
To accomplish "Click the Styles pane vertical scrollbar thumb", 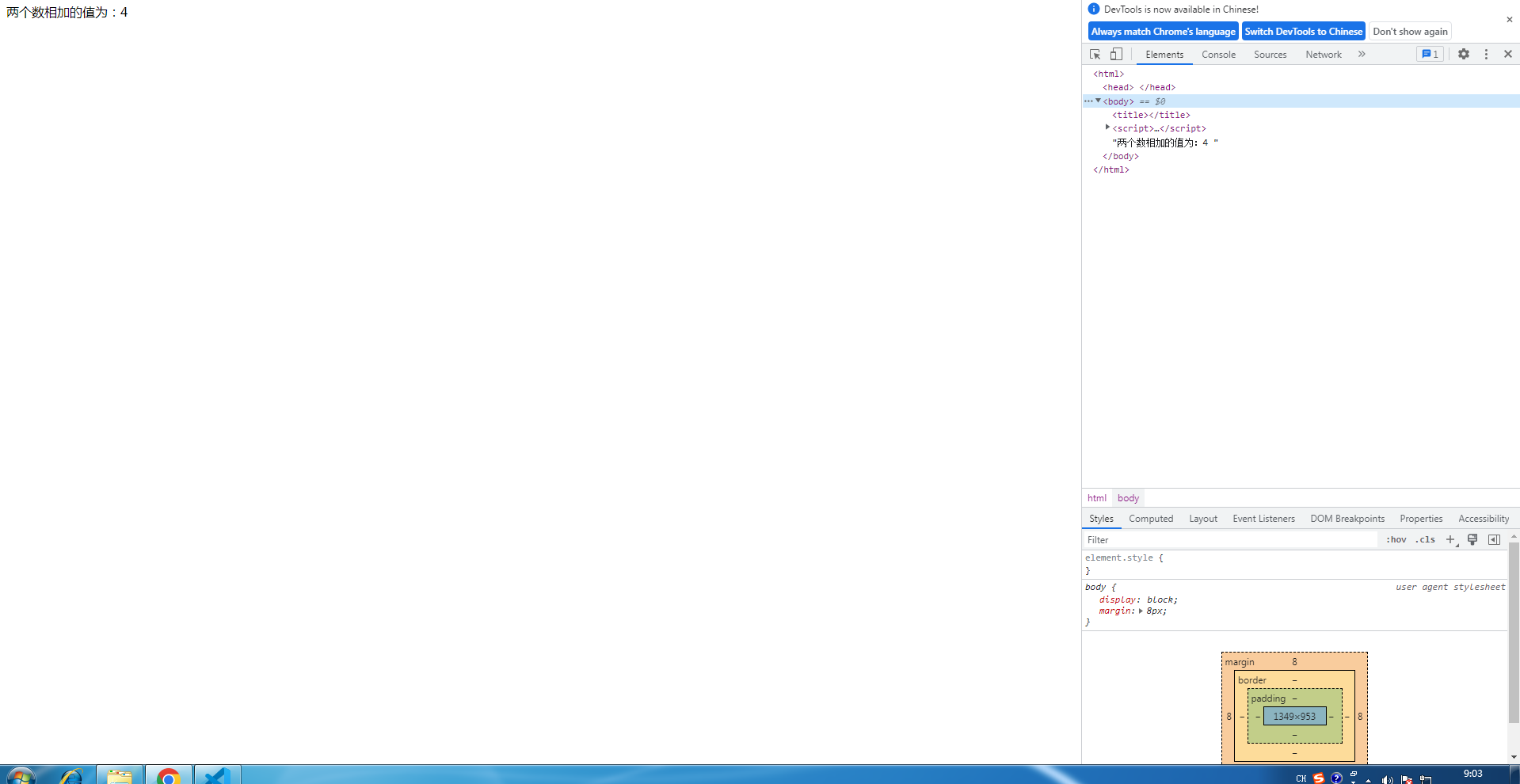I will (x=1514, y=632).
